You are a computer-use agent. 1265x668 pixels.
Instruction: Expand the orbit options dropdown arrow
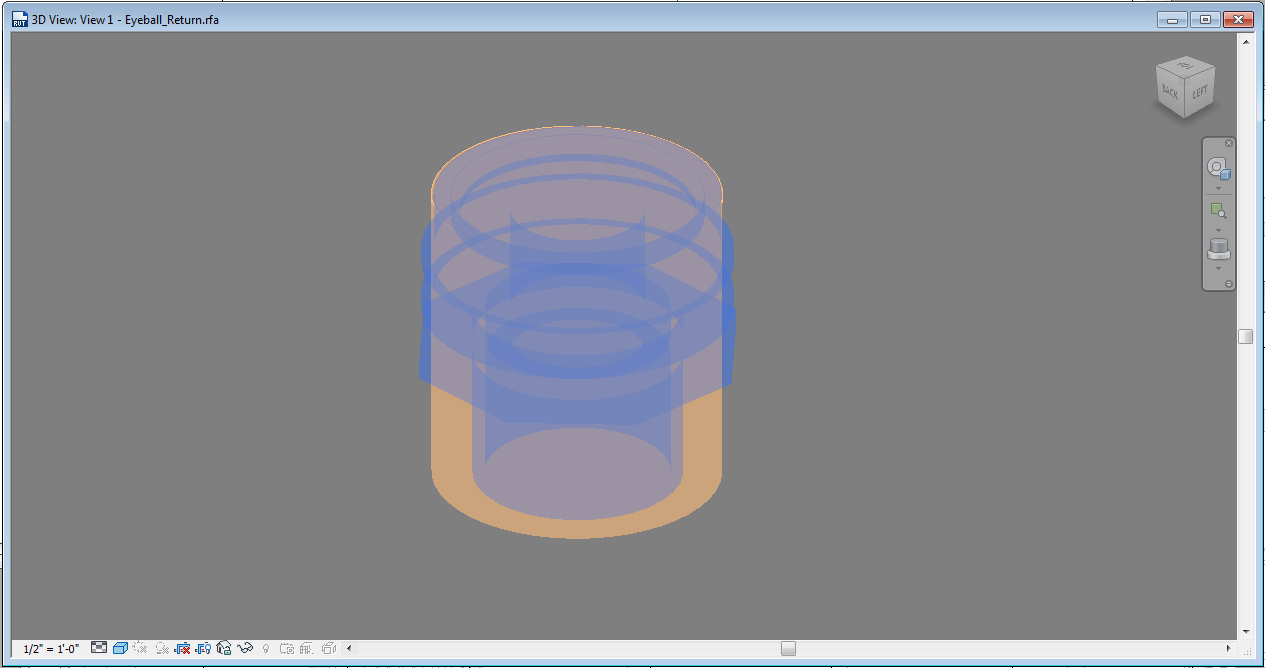click(x=1218, y=268)
